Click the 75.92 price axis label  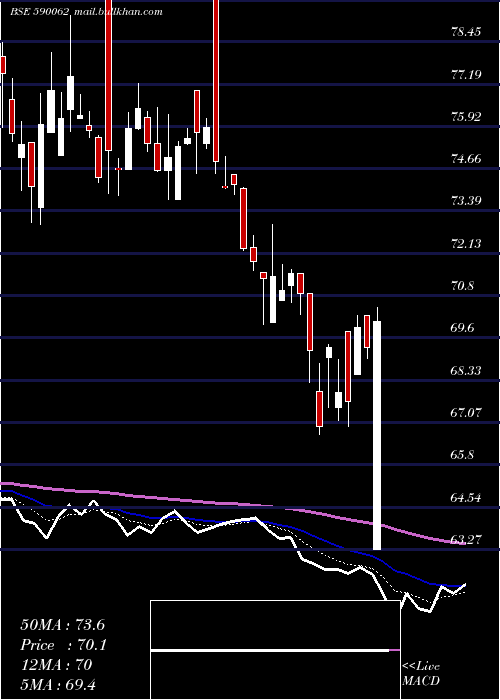point(466,117)
